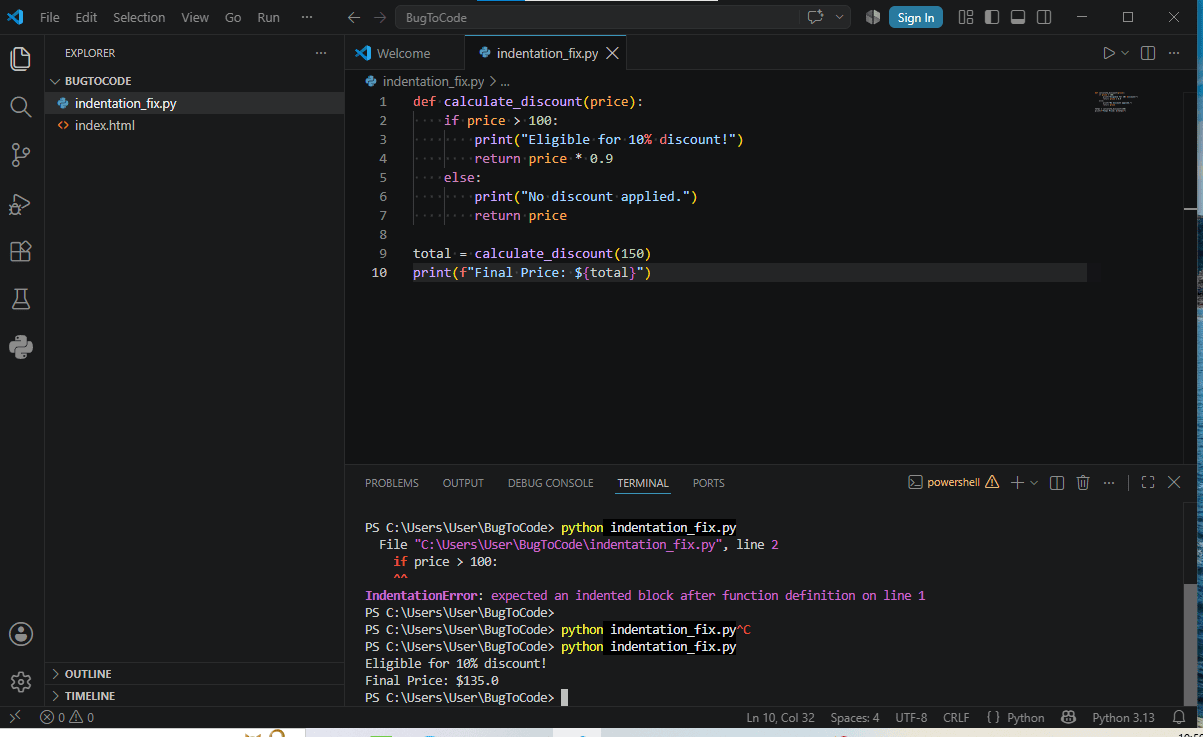Open errors and warnings count in status bar

tap(67, 717)
